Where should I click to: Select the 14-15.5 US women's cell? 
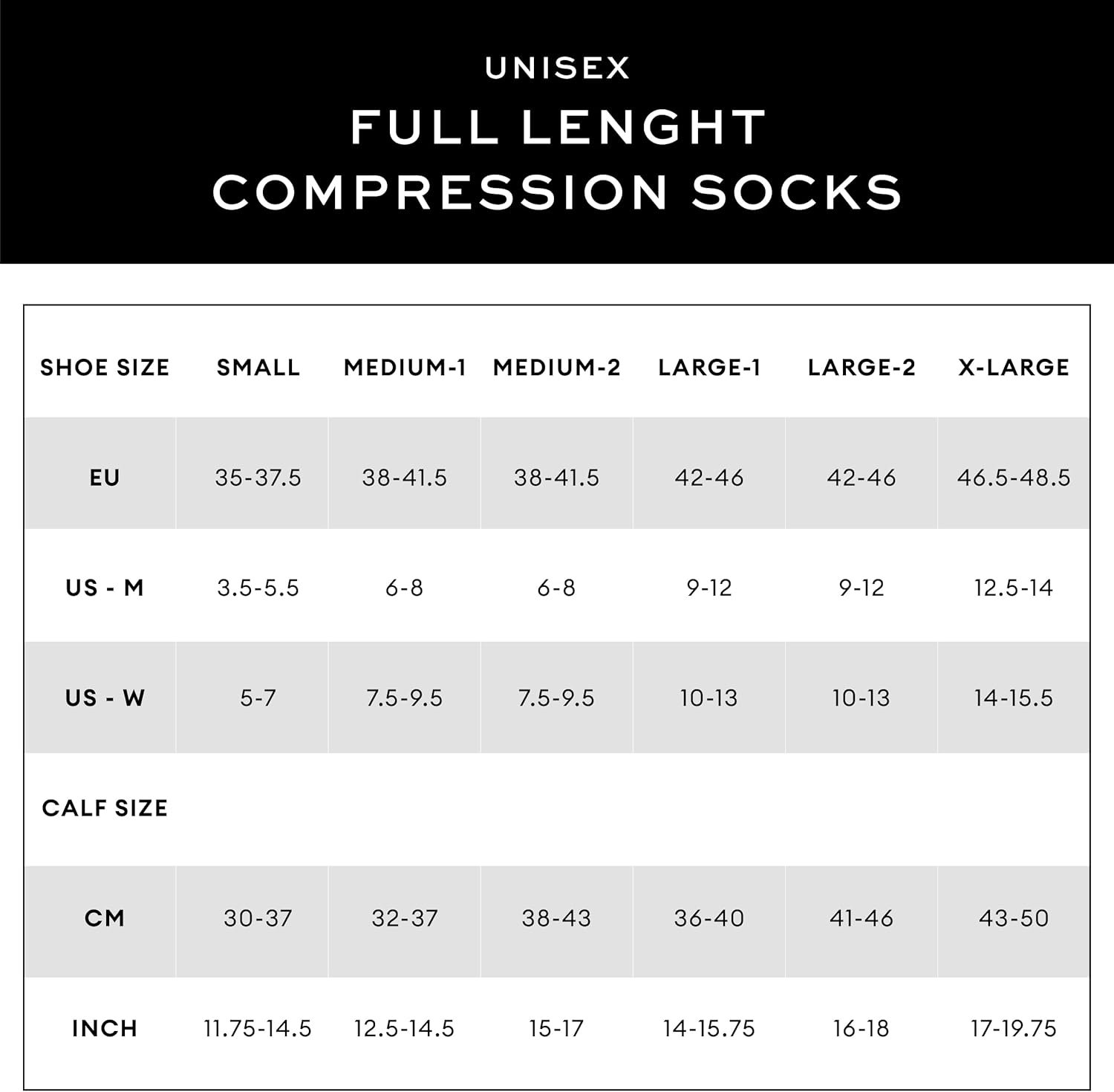(1014, 698)
